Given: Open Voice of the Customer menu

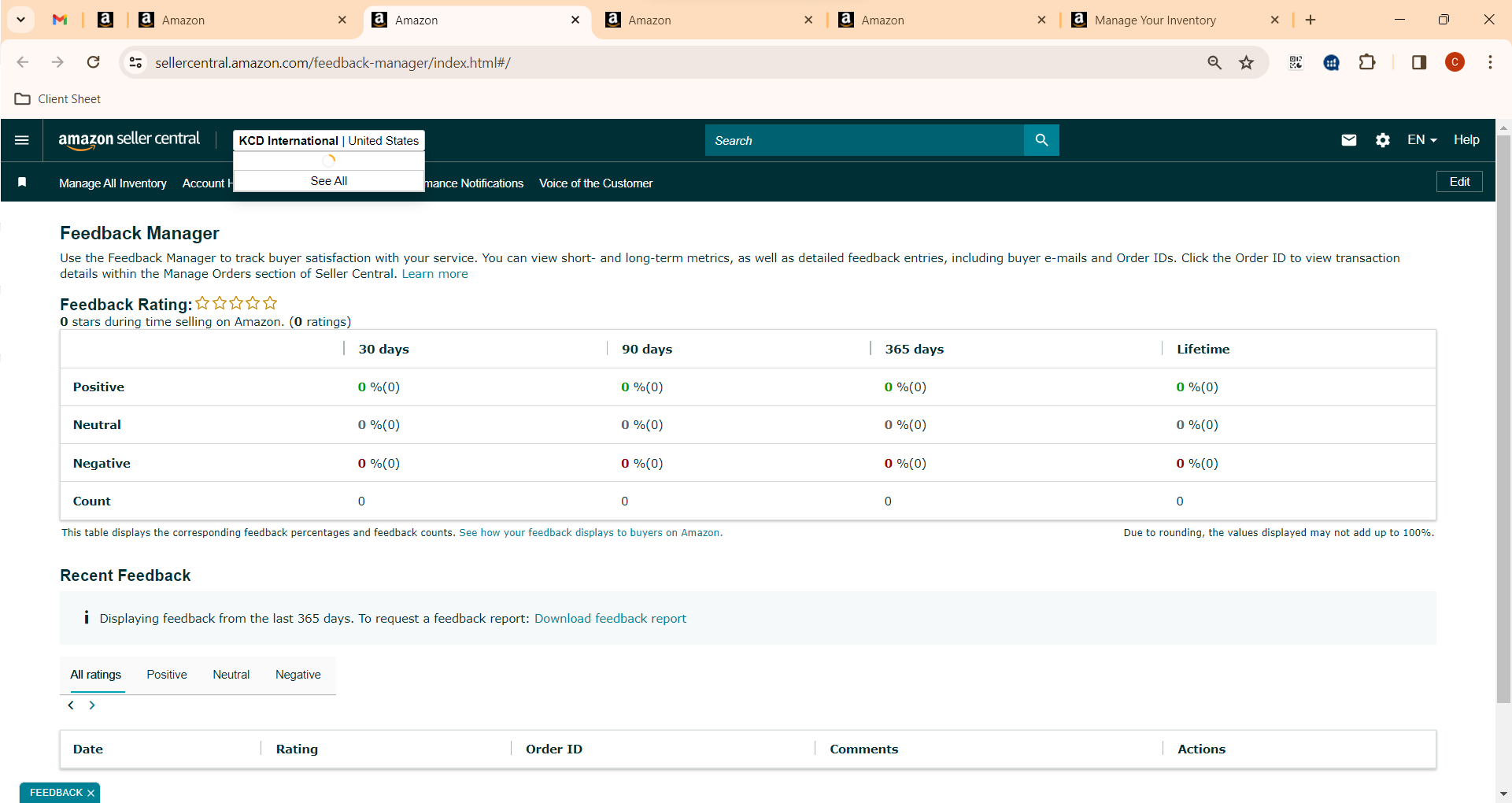Looking at the screenshot, I should coord(596,183).
